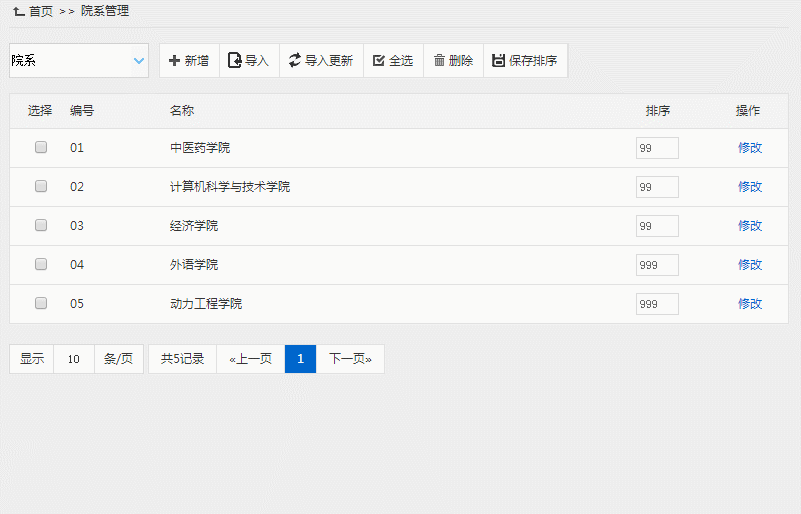Click the 排序 column header
The width and height of the screenshot is (801, 514).
point(657,111)
